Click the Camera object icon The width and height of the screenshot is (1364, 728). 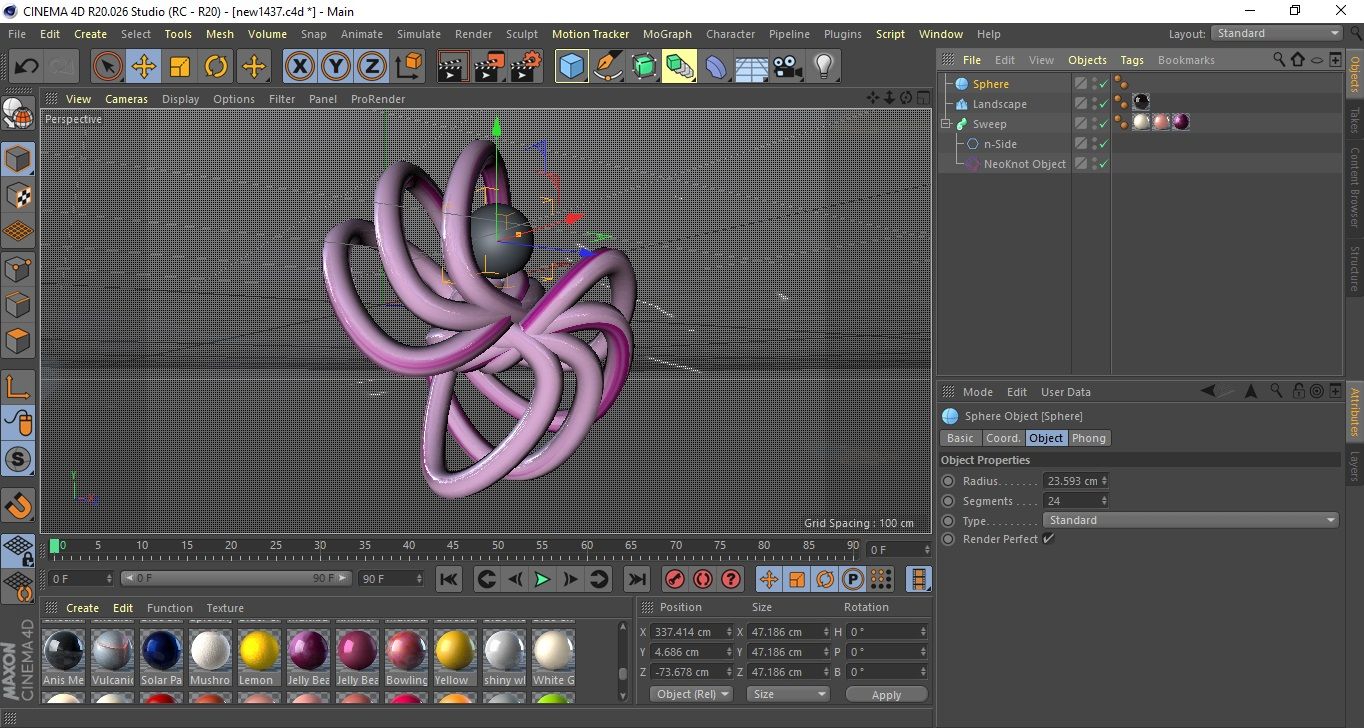pyautogui.click(x=787, y=67)
